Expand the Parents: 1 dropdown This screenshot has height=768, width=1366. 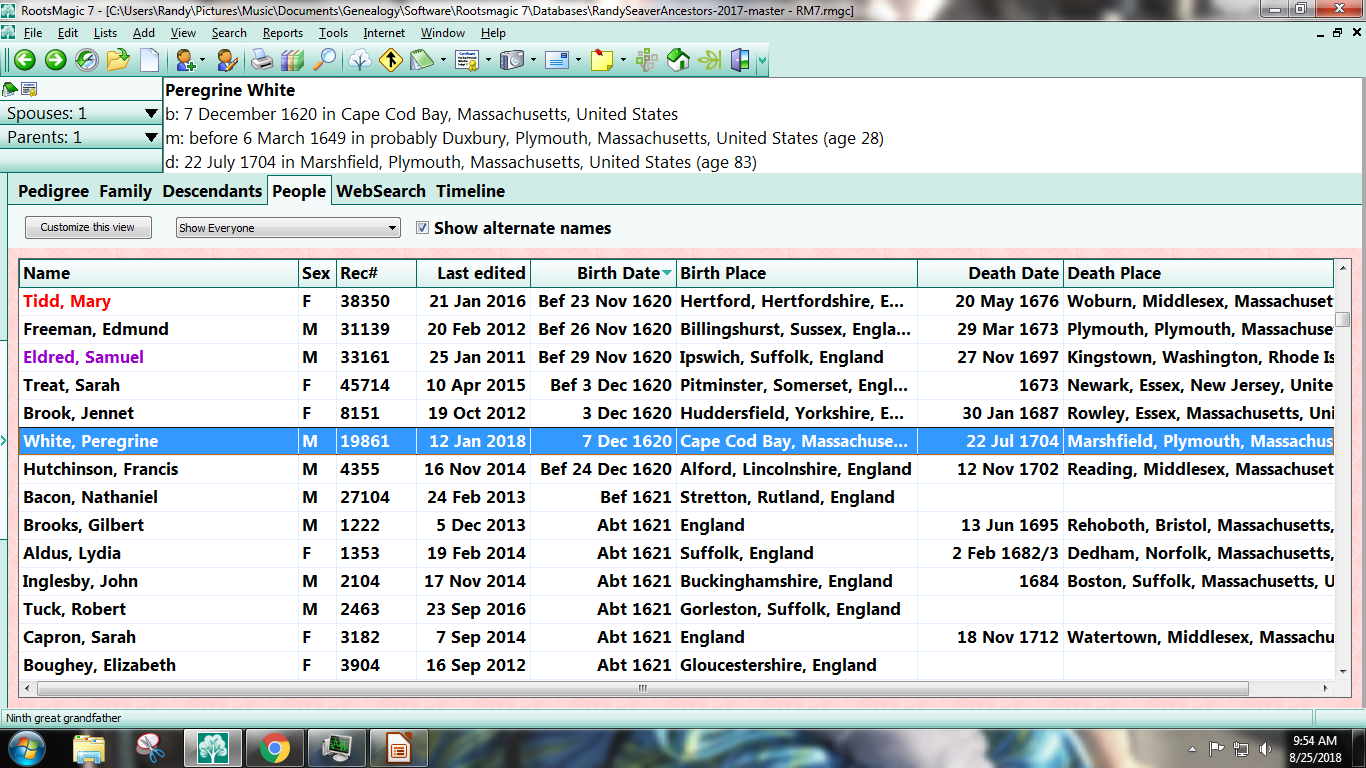pos(151,138)
